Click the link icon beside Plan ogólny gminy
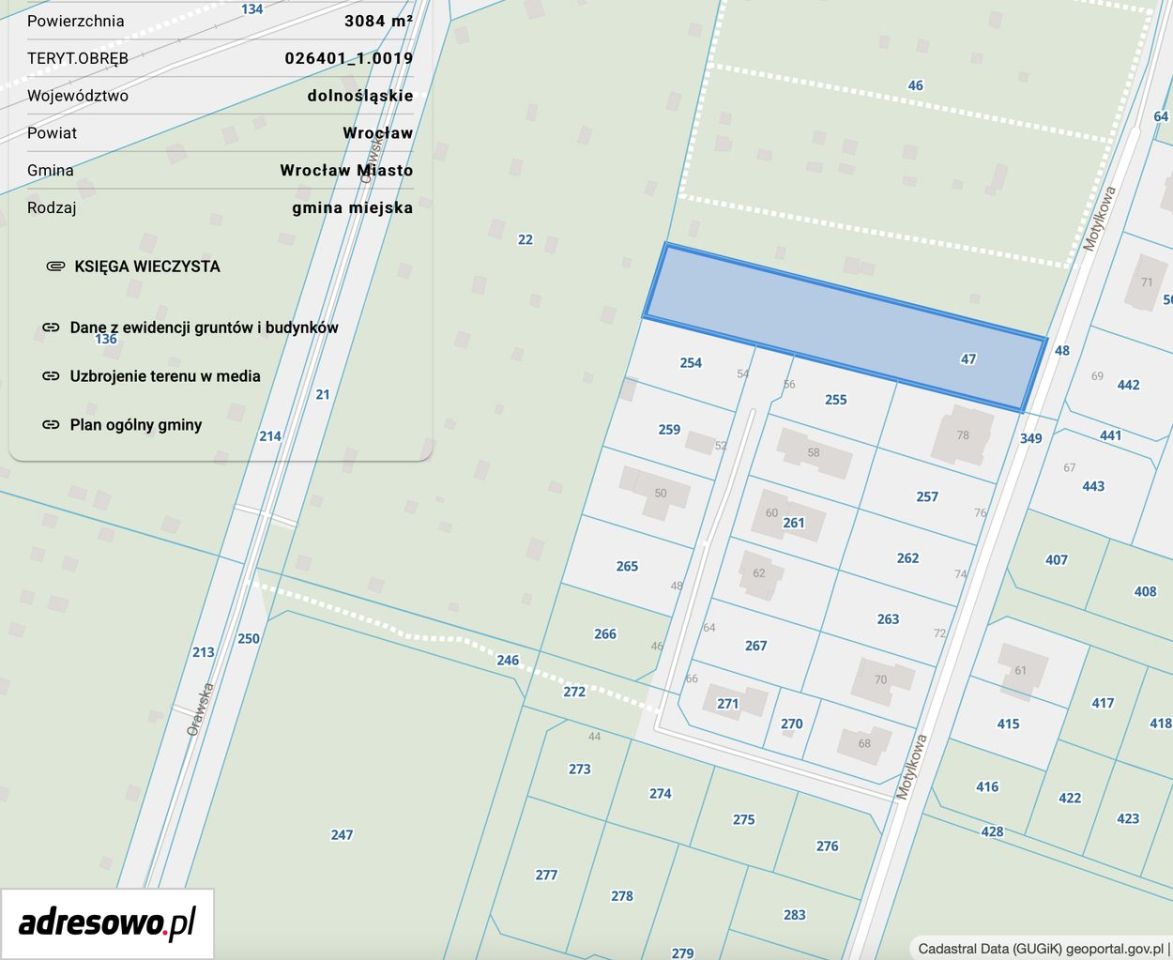Image resolution: width=1173 pixels, height=960 pixels. tap(51, 425)
